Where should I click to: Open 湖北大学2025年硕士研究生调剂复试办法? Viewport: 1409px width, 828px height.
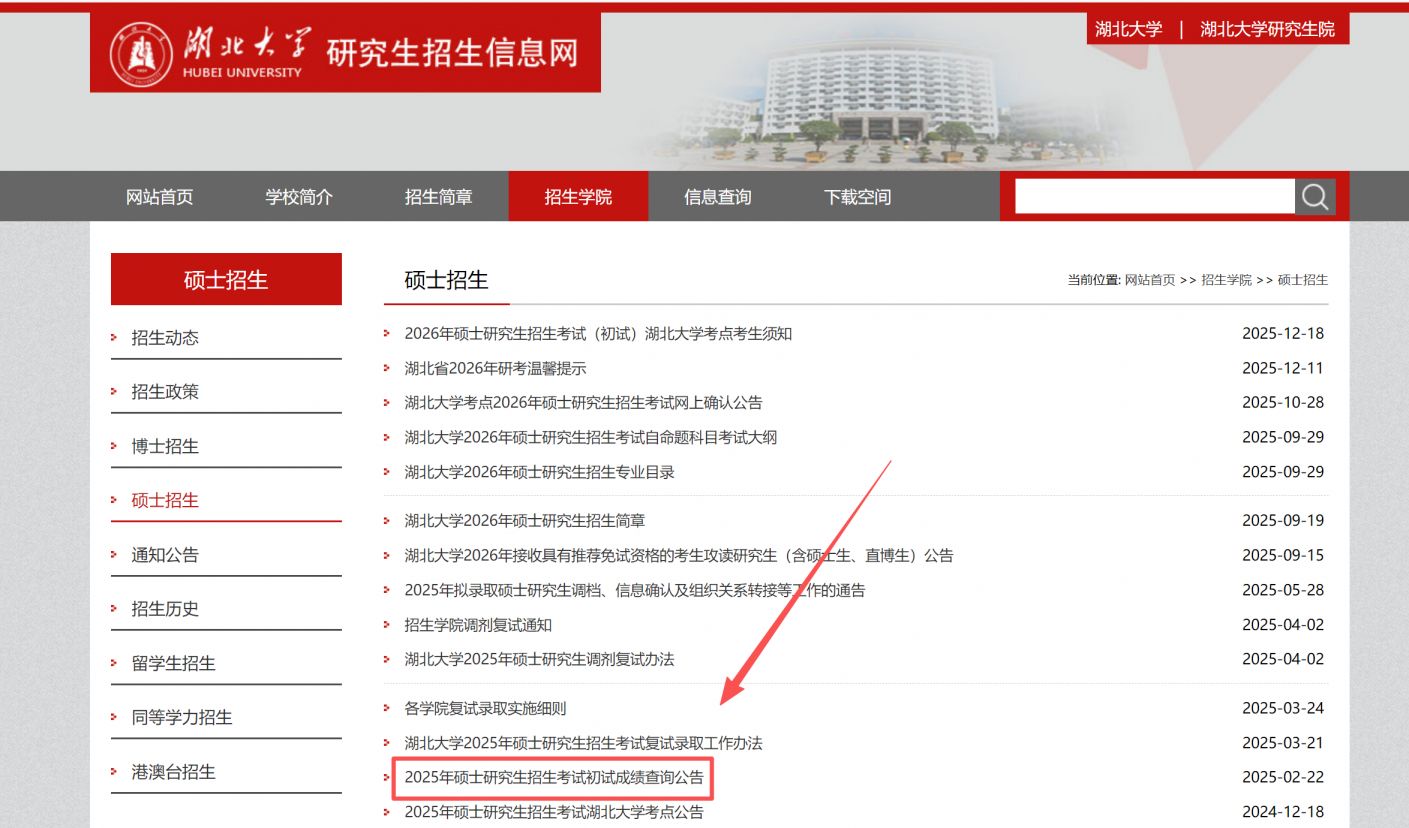tap(539, 659)
